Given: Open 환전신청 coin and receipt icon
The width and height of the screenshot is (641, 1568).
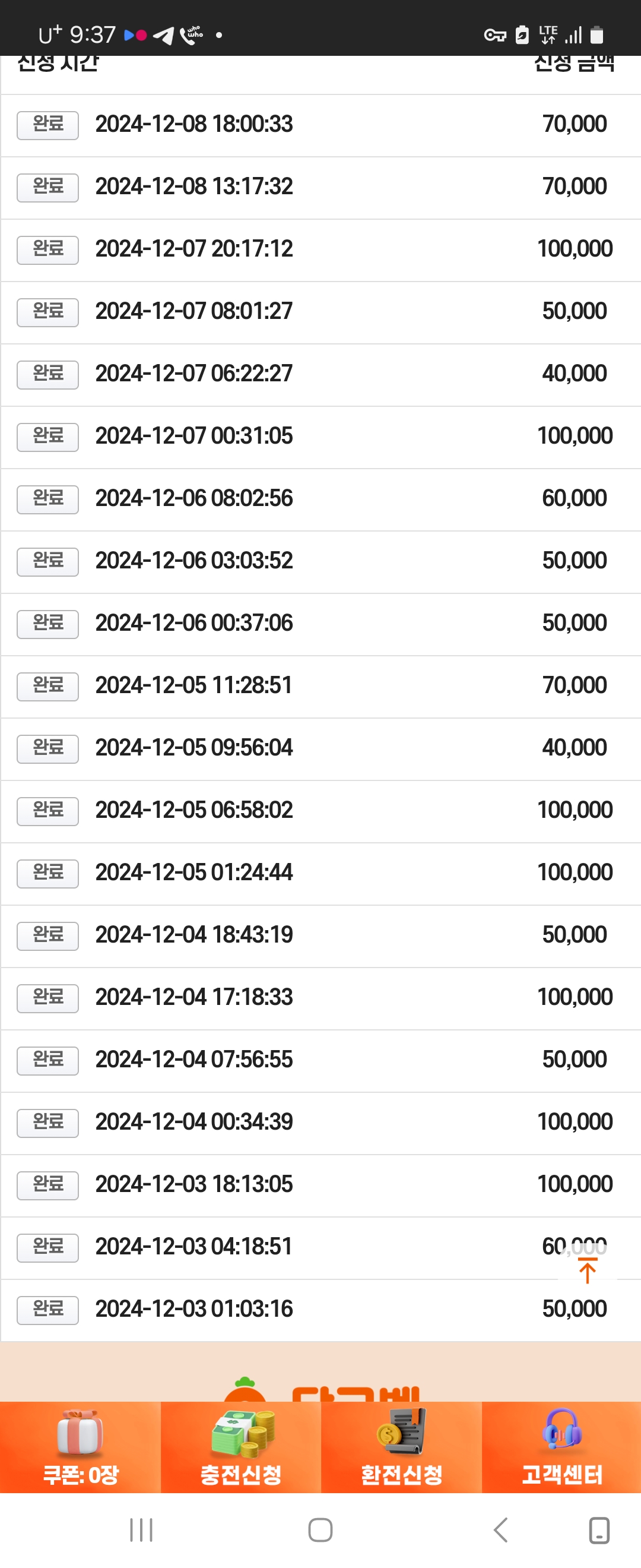Looking at the screenshot, I should (x=401, y=1433).
